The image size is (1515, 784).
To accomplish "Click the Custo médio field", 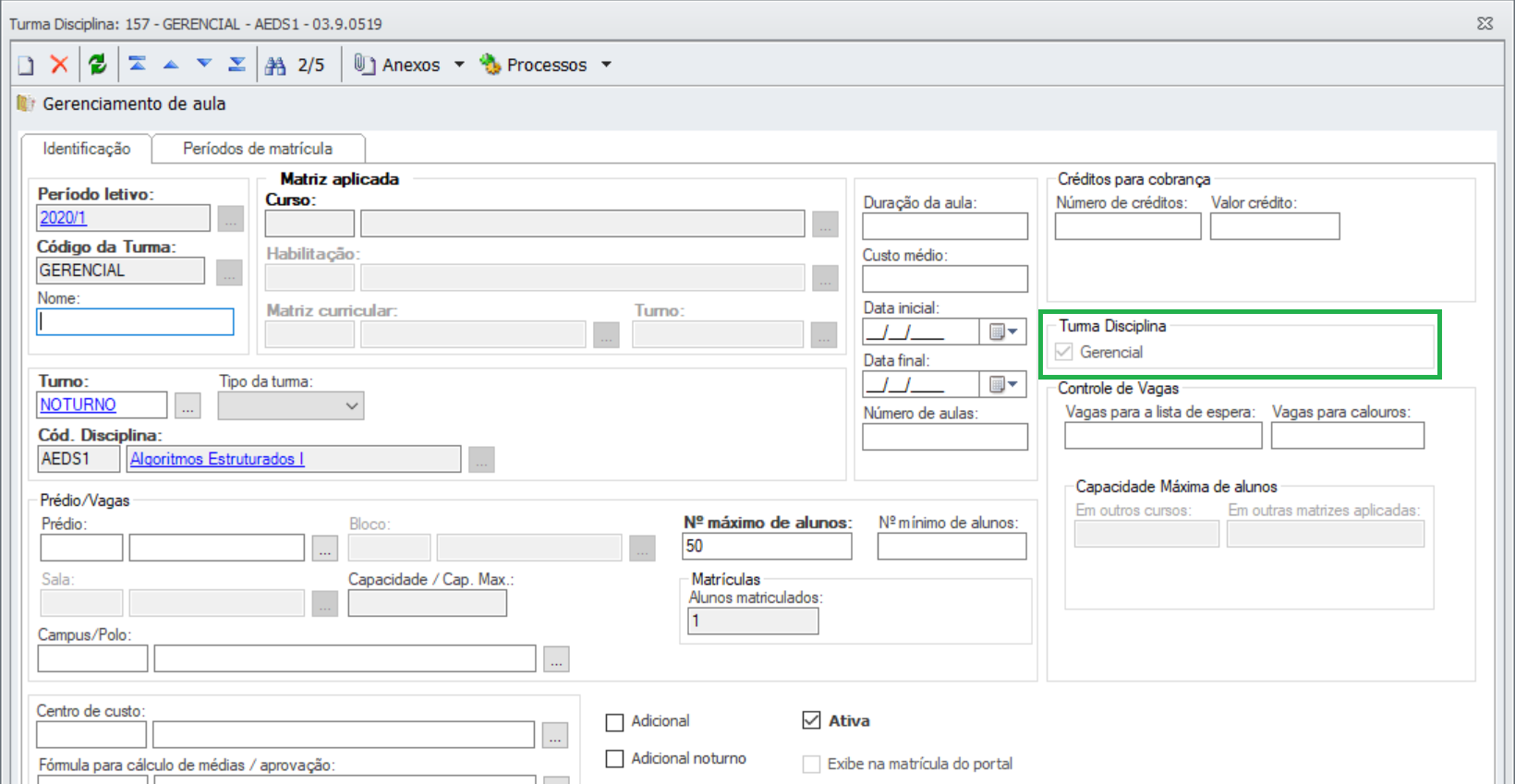I will pyautogui.click(x=945, y=279).
